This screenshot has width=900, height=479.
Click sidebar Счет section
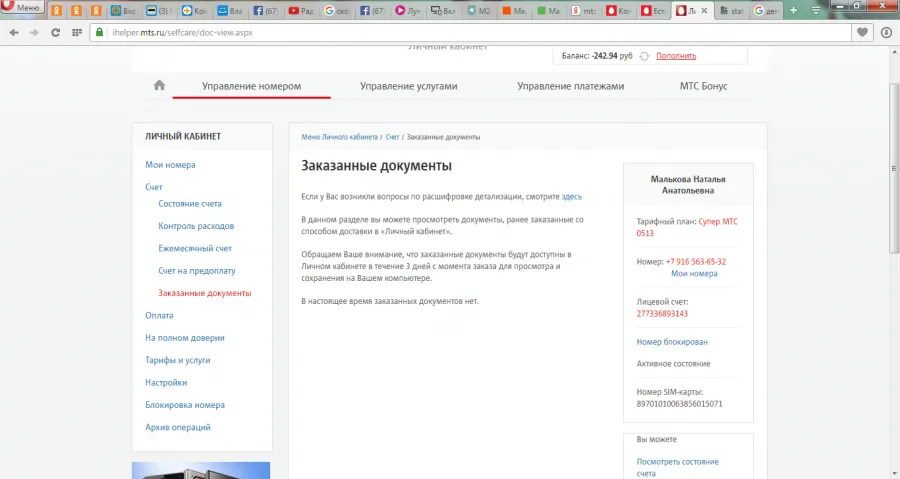(154, 187)
